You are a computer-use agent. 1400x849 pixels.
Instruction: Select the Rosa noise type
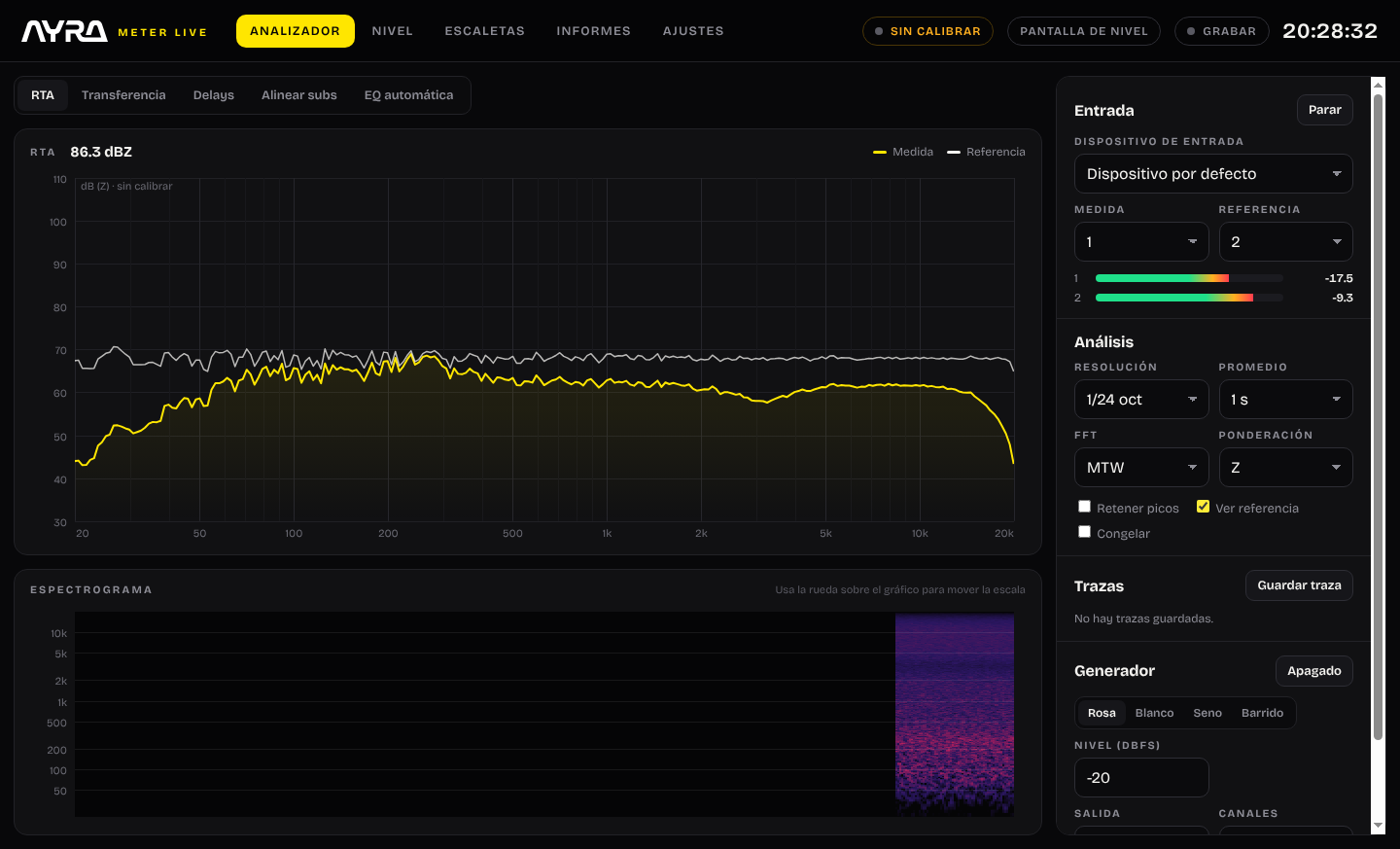tap(1102, 713)
